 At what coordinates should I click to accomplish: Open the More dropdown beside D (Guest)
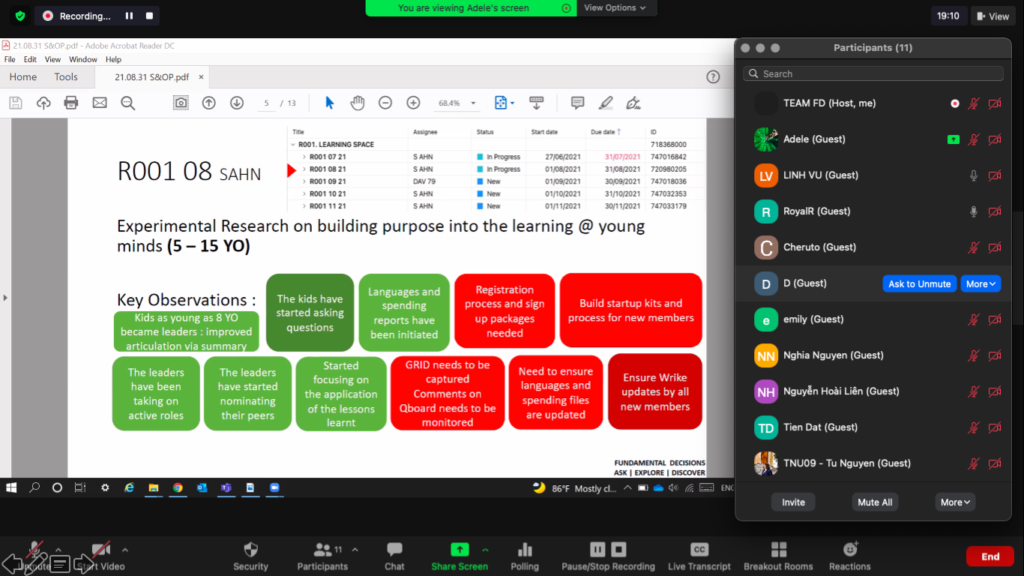pos(980,284)
